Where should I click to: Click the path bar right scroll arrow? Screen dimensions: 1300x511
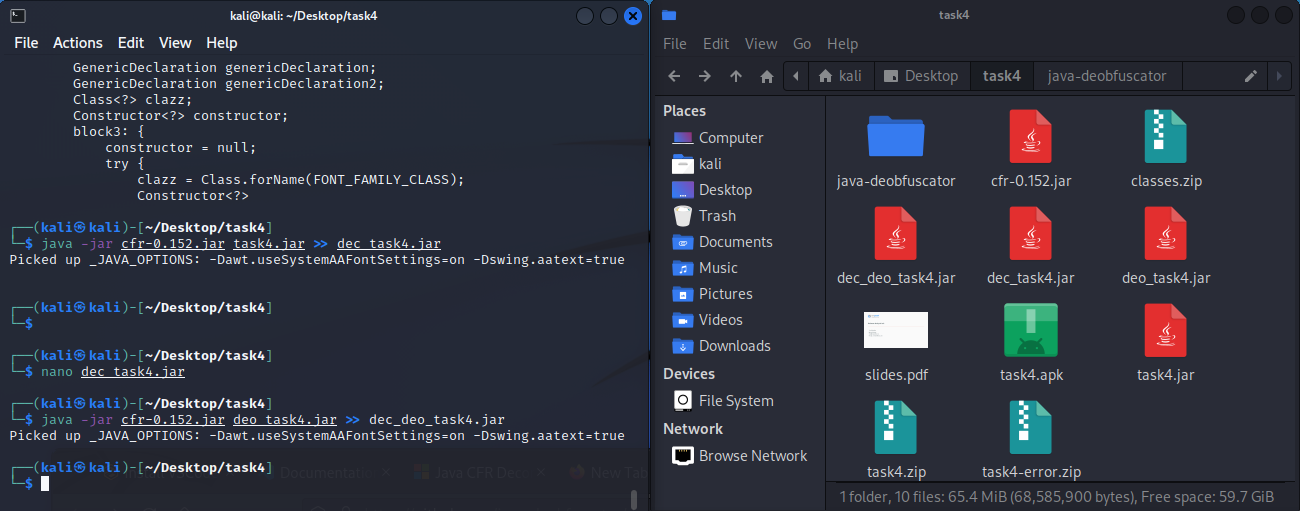tap(1278, 76)
